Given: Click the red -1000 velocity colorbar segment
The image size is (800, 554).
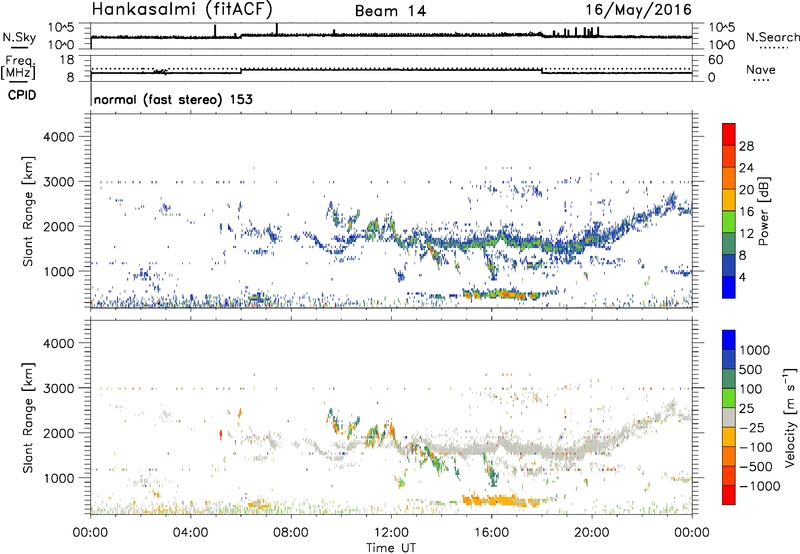Looking at the screenshot, I should tap(729, 495).
